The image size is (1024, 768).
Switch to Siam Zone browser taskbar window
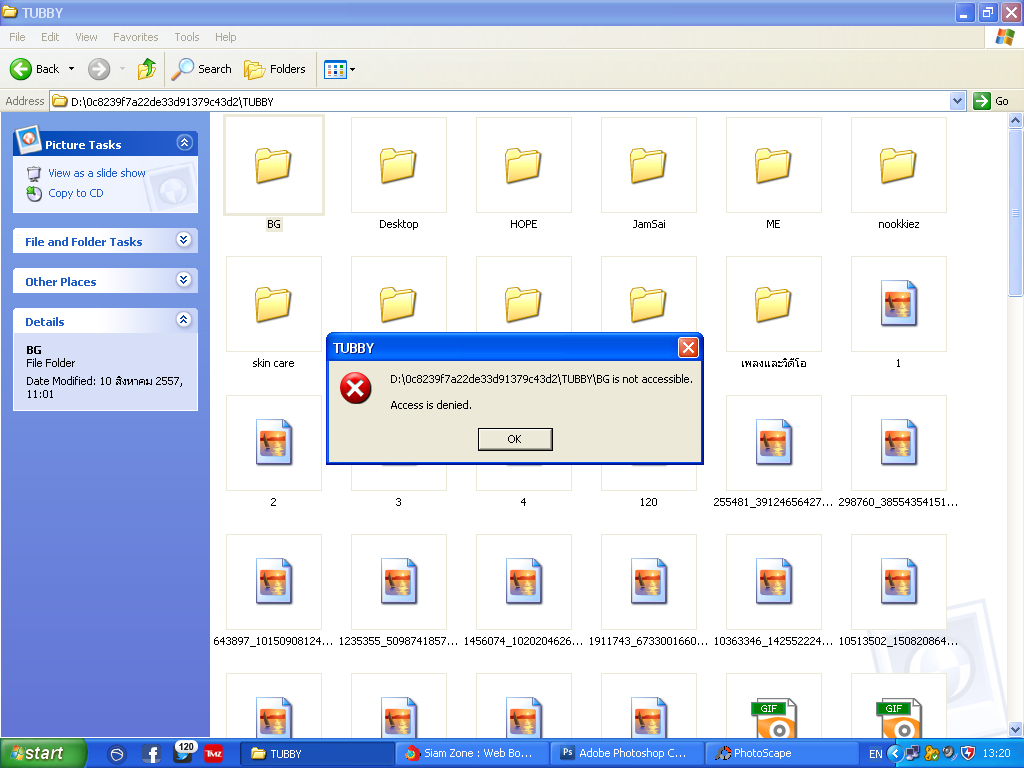(x=473, y=754)
